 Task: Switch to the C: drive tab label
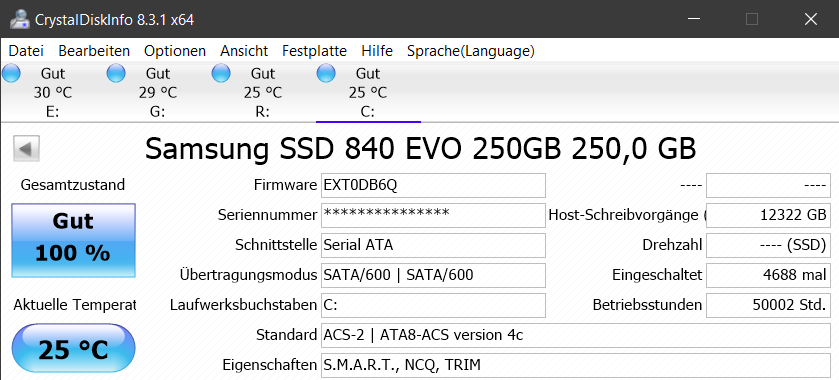pyautogui.click(x=368, y=112)
